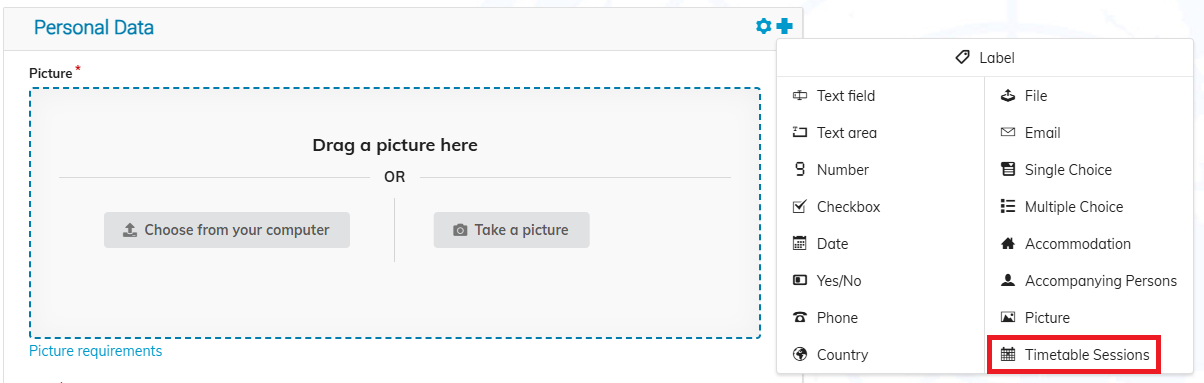Select the Yes/No field type
This screenshot has width=1204, height=383.
coord(881,281)
